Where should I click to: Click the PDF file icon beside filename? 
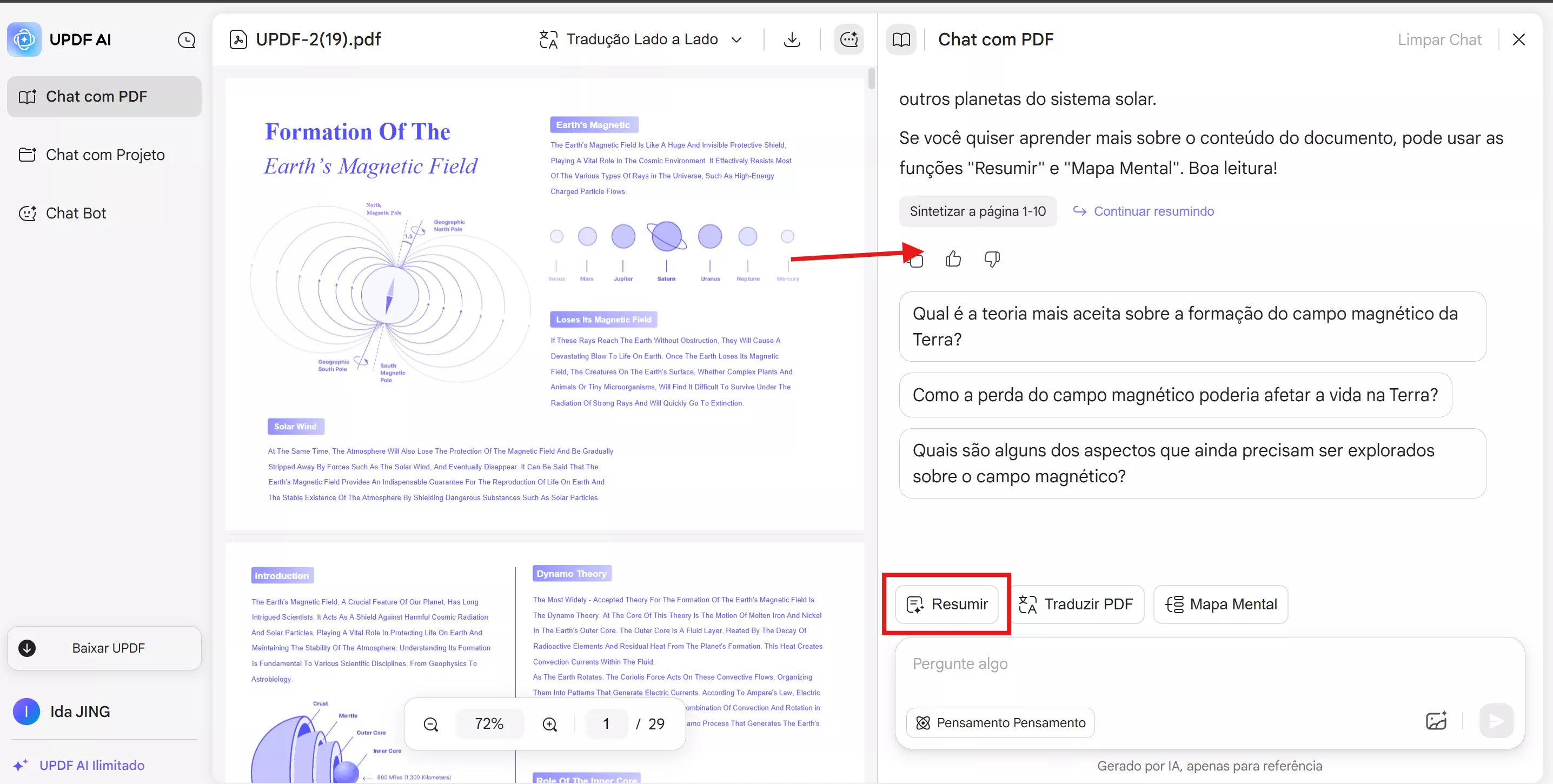(238, 40)
